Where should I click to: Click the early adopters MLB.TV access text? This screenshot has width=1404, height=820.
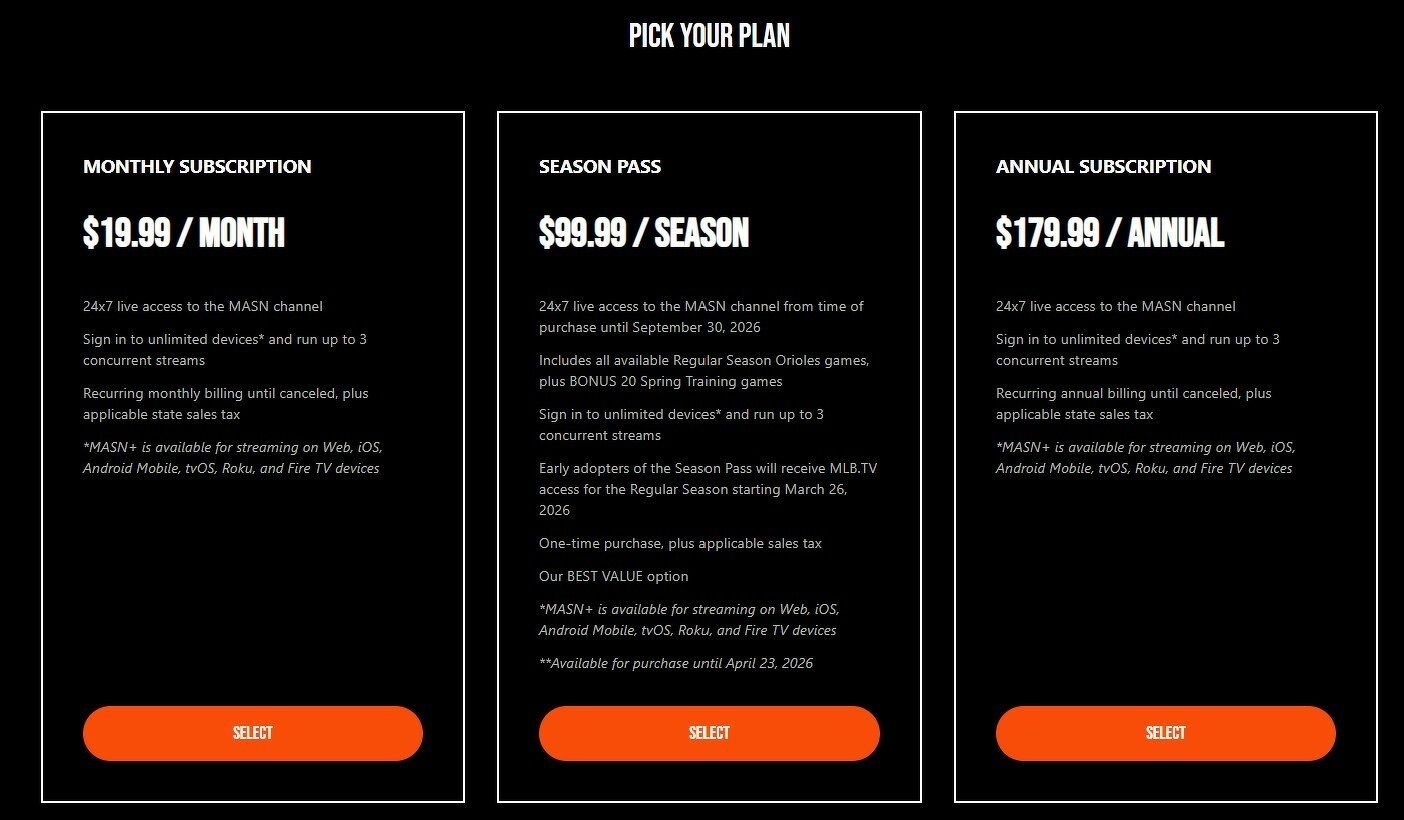[x=707, y=489]
